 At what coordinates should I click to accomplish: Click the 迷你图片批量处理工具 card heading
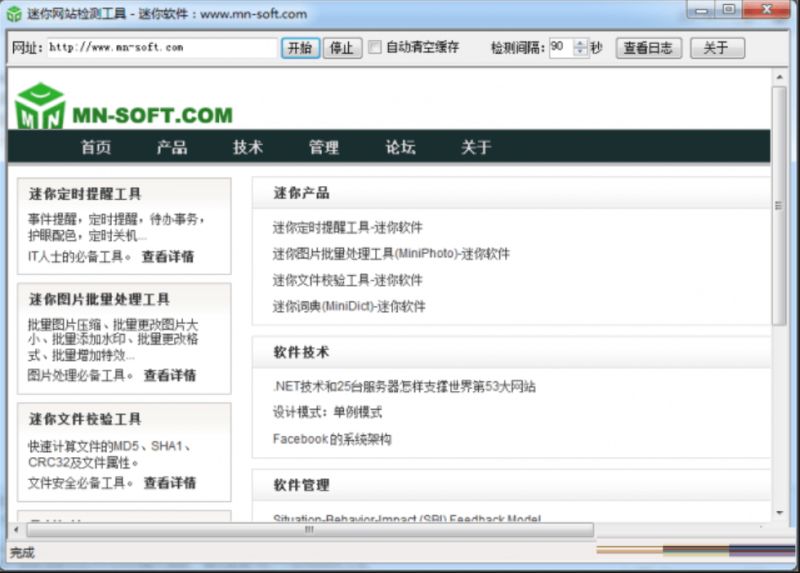[99, 300]
